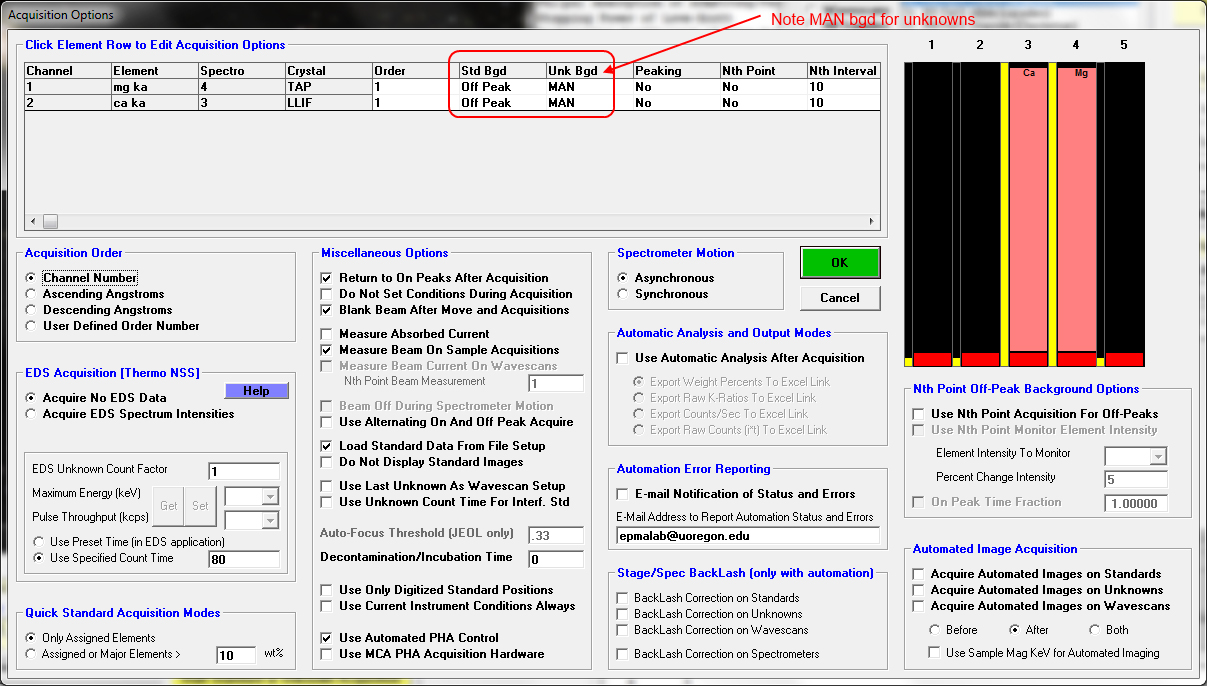Open the EDS Acquisition Help button
1207x686 pixels.
tap(256, 391)
